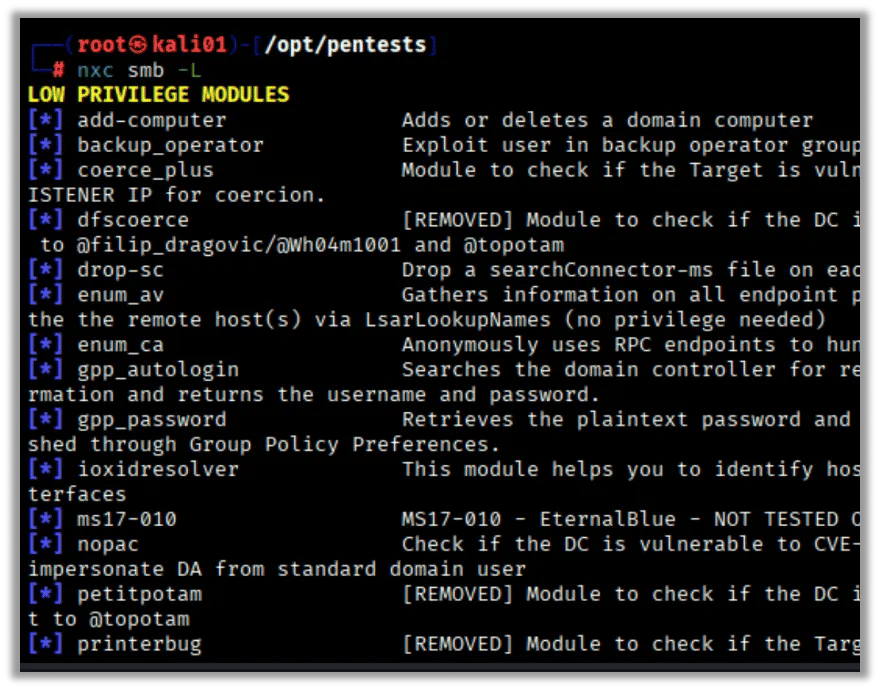Viewport: 880px width, 690px height.
Task: Click the /opt/pentests path in prompt
Action: click(345, 45)
